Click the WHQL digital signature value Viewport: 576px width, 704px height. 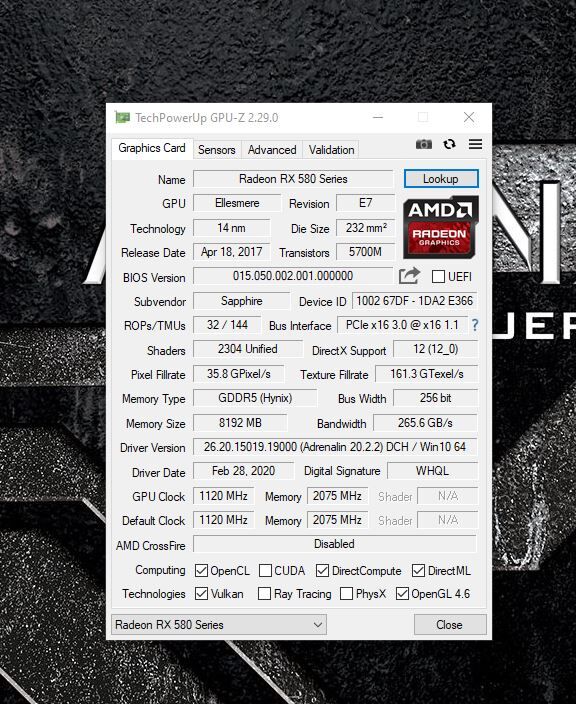pyautogui.click(x=432, y=471)
